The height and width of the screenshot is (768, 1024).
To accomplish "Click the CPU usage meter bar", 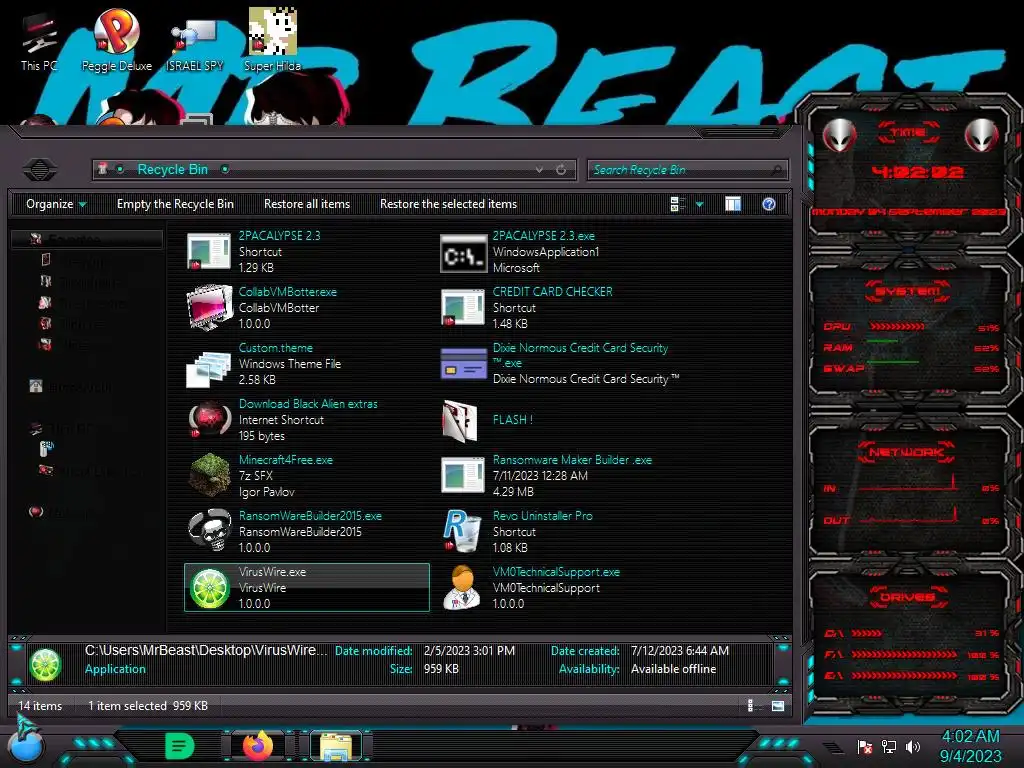I will pos(897,327).
